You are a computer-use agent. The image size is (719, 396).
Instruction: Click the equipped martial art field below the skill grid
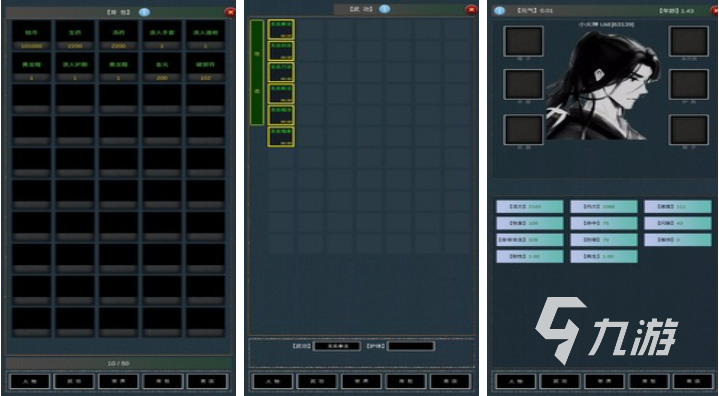tap(337, 346)
